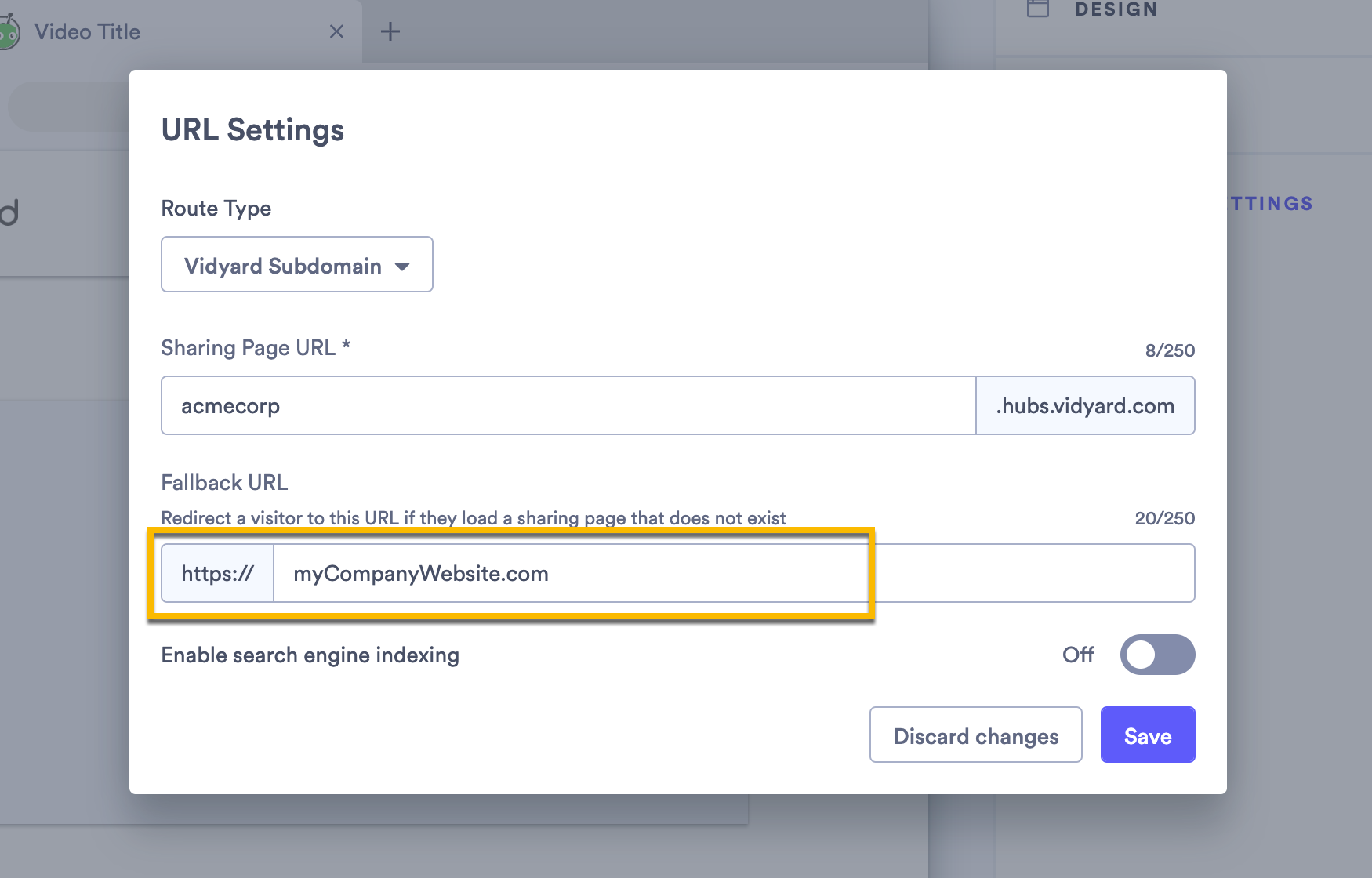
Task: Open the Design tab in the background
Action: point(1116,9)
